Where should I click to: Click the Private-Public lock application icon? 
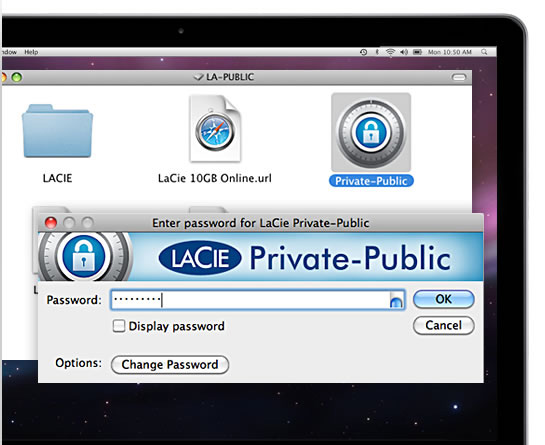(x=371, y=132)
